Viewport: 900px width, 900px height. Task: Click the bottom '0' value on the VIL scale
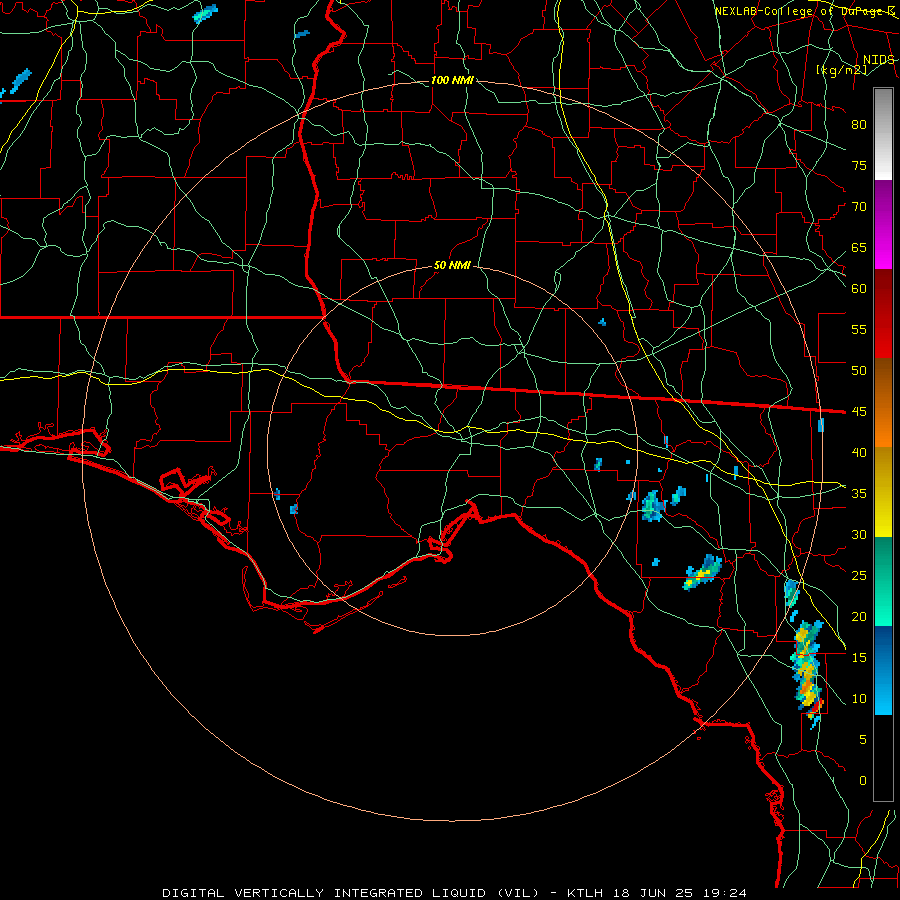pos(863,781)
